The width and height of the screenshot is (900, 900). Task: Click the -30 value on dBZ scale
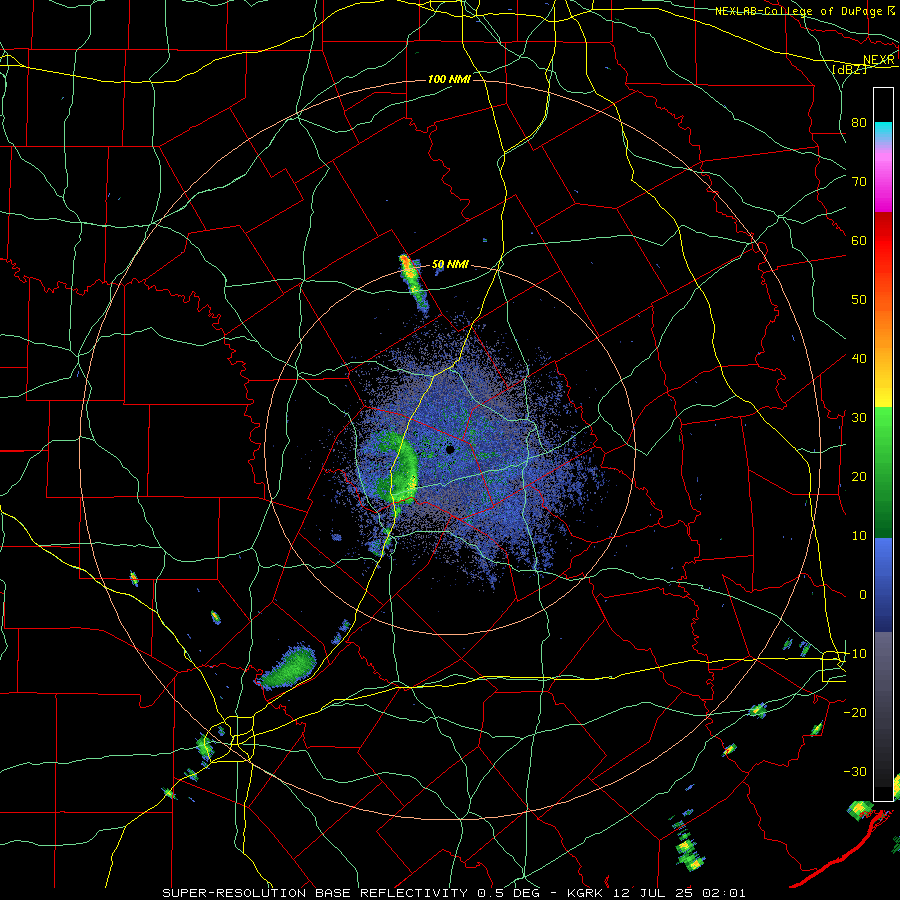pos(855,771)
